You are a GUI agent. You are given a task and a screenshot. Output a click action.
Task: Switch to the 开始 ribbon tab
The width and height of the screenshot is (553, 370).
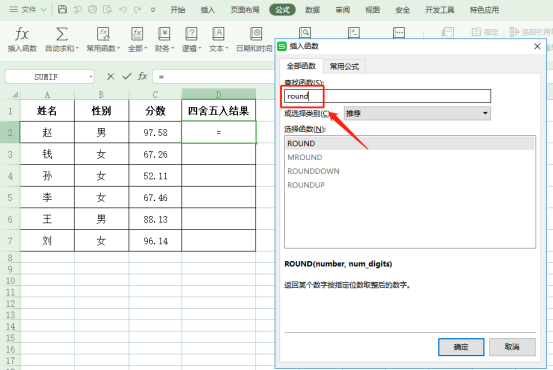[x=178, y=10]
